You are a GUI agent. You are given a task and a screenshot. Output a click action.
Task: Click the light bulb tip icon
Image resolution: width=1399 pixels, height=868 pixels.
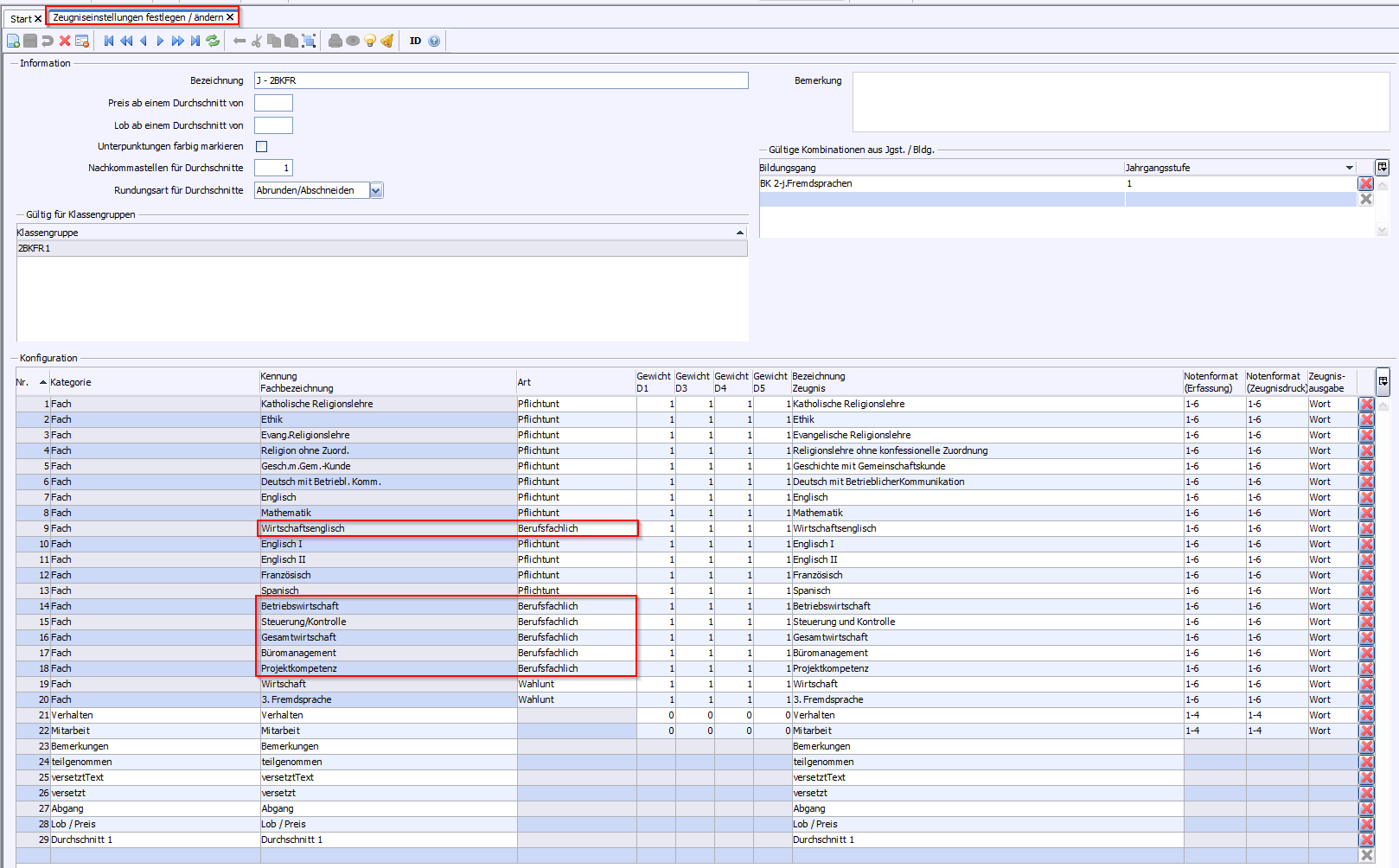370,41
